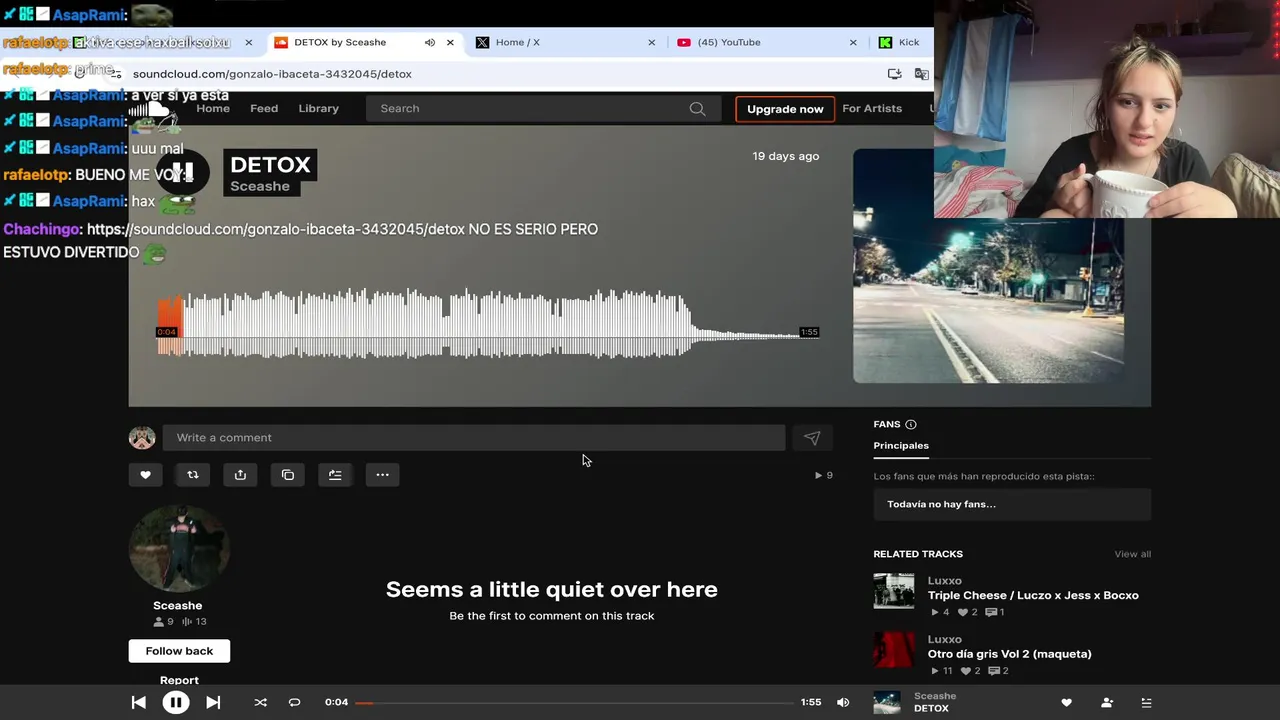Viewport: 1280px width, 720px height.
Task: Click the play count 9 stat
Action: pos(824,476)
